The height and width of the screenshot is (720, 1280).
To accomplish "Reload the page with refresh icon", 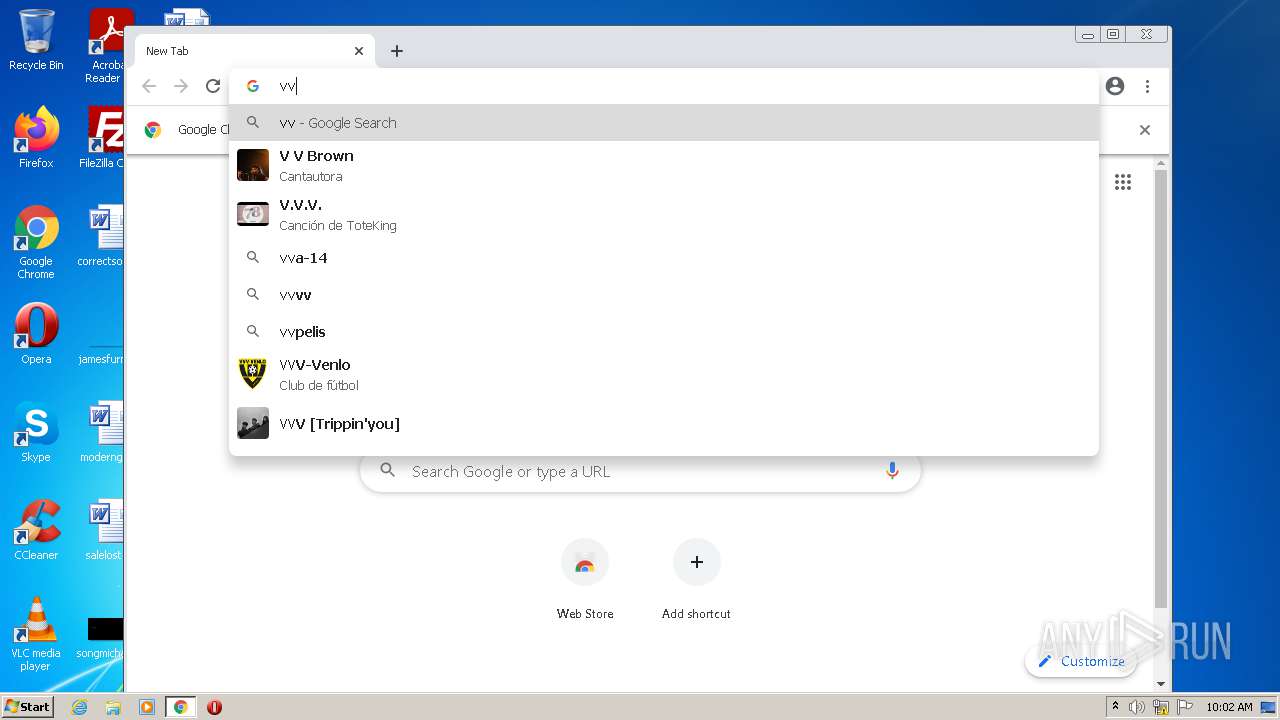I will click(213, 86).
